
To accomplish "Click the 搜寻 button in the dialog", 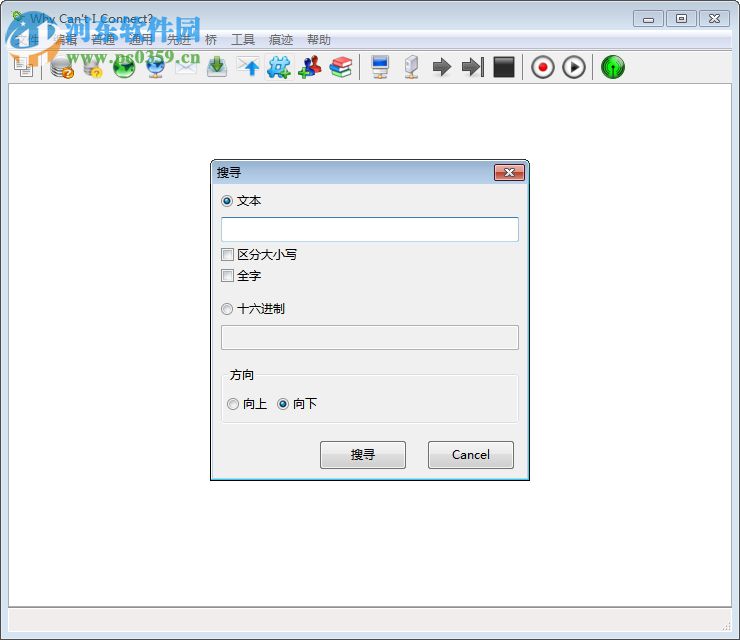I will coord(363,455).
